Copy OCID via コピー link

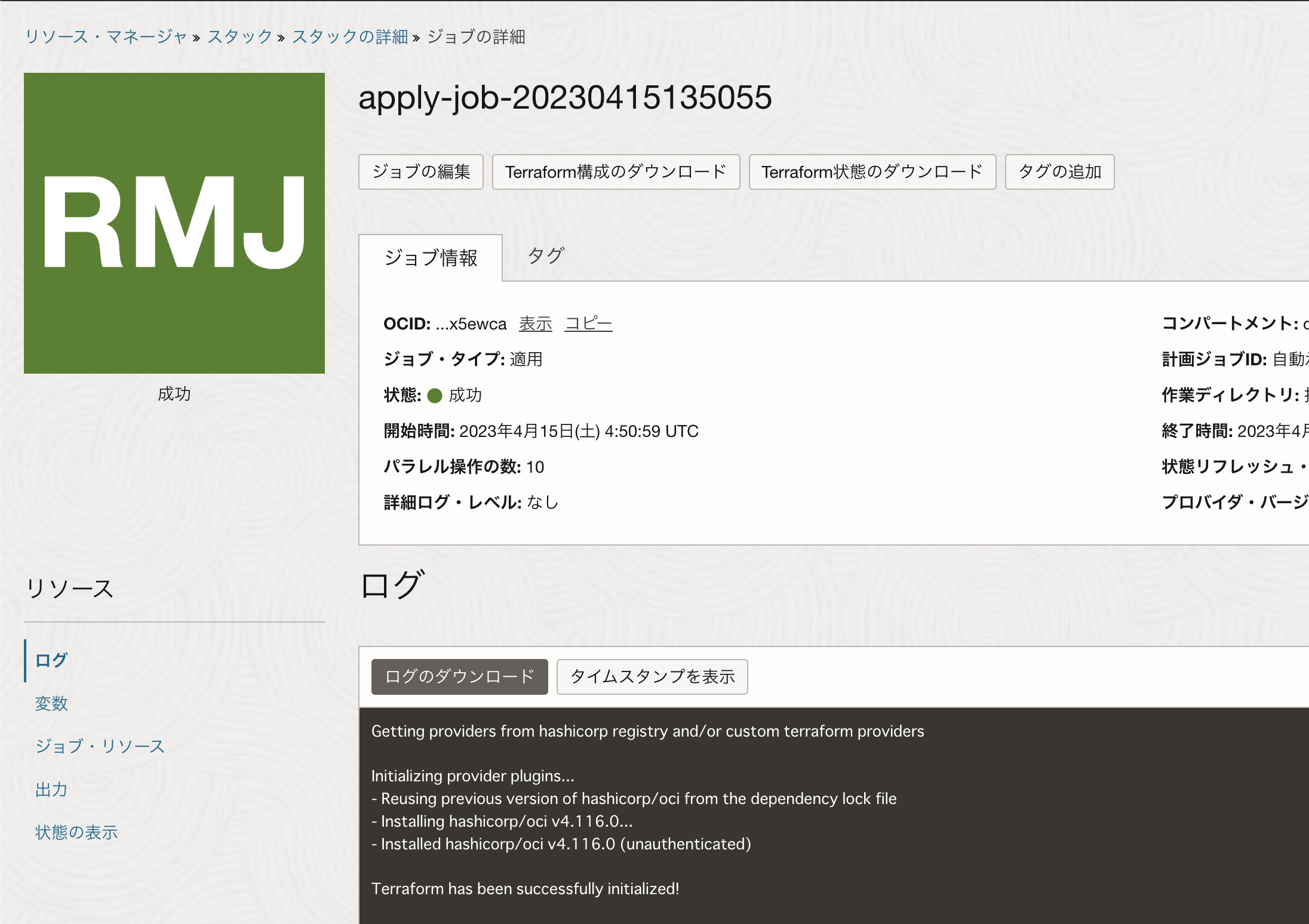click(588, 324)
